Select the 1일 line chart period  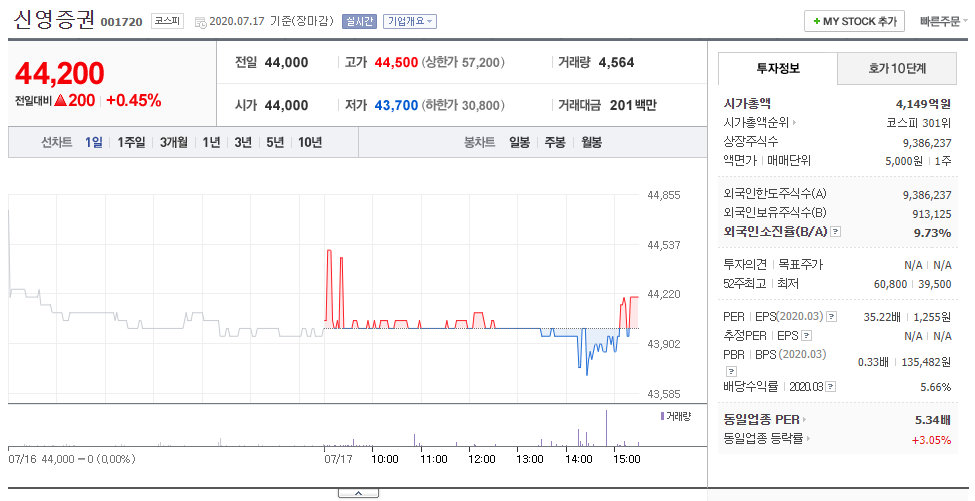[94, 142]
